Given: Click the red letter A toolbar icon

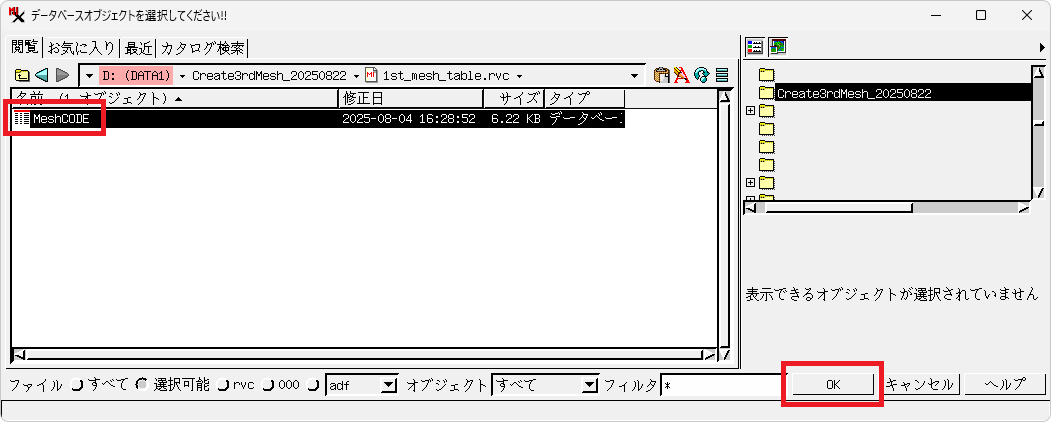Looking at the screenshot, I should pos(681,75).
